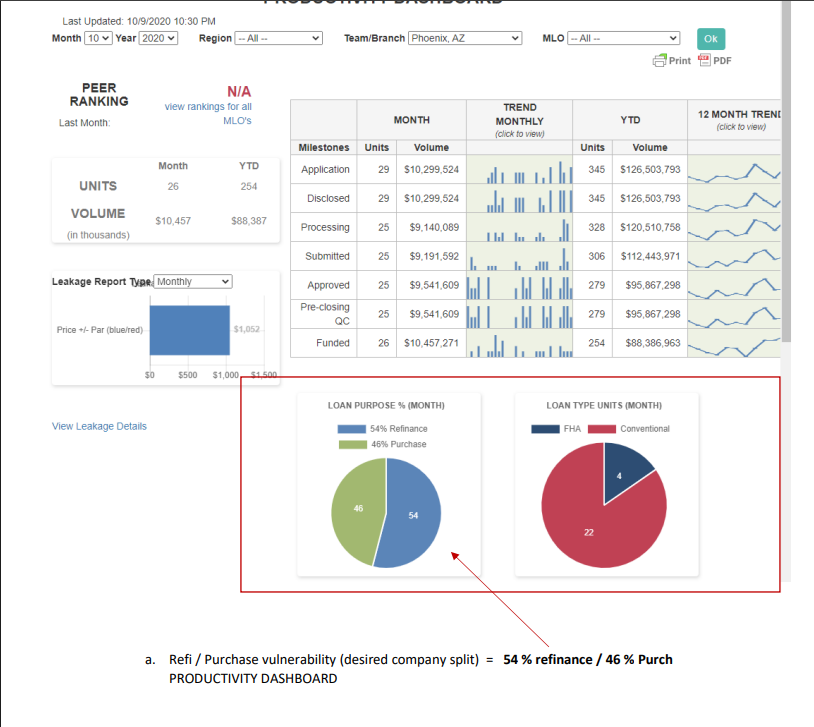Click the Application milestone label

tap(325, 169)
